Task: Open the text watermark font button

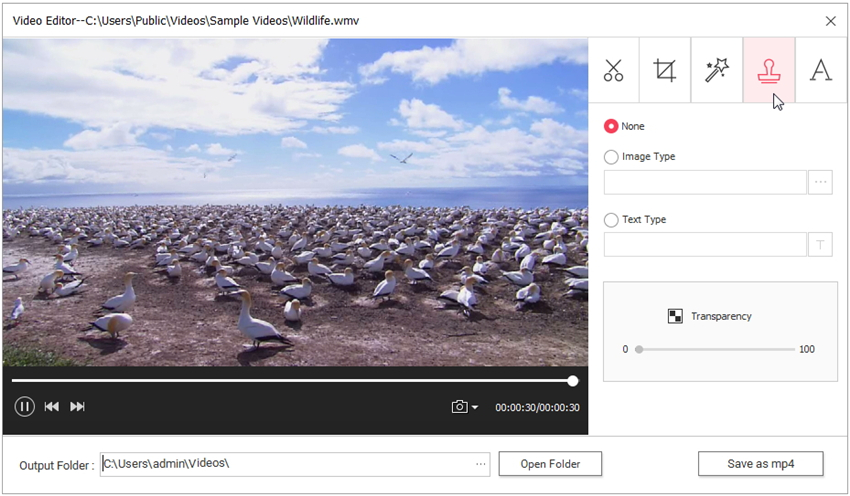Action: pos(820,245)
